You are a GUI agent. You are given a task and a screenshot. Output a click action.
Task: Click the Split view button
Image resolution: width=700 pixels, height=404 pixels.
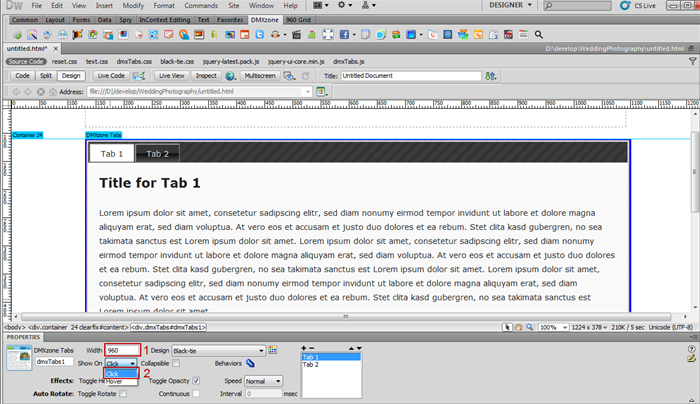point(46,75)
